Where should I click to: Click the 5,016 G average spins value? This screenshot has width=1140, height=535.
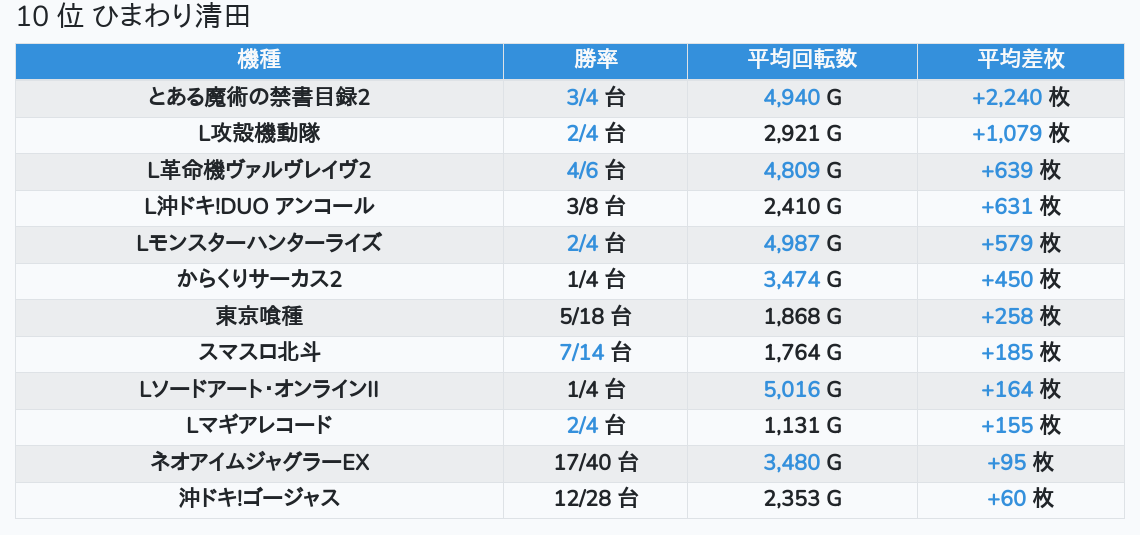(x=802, y=389)
